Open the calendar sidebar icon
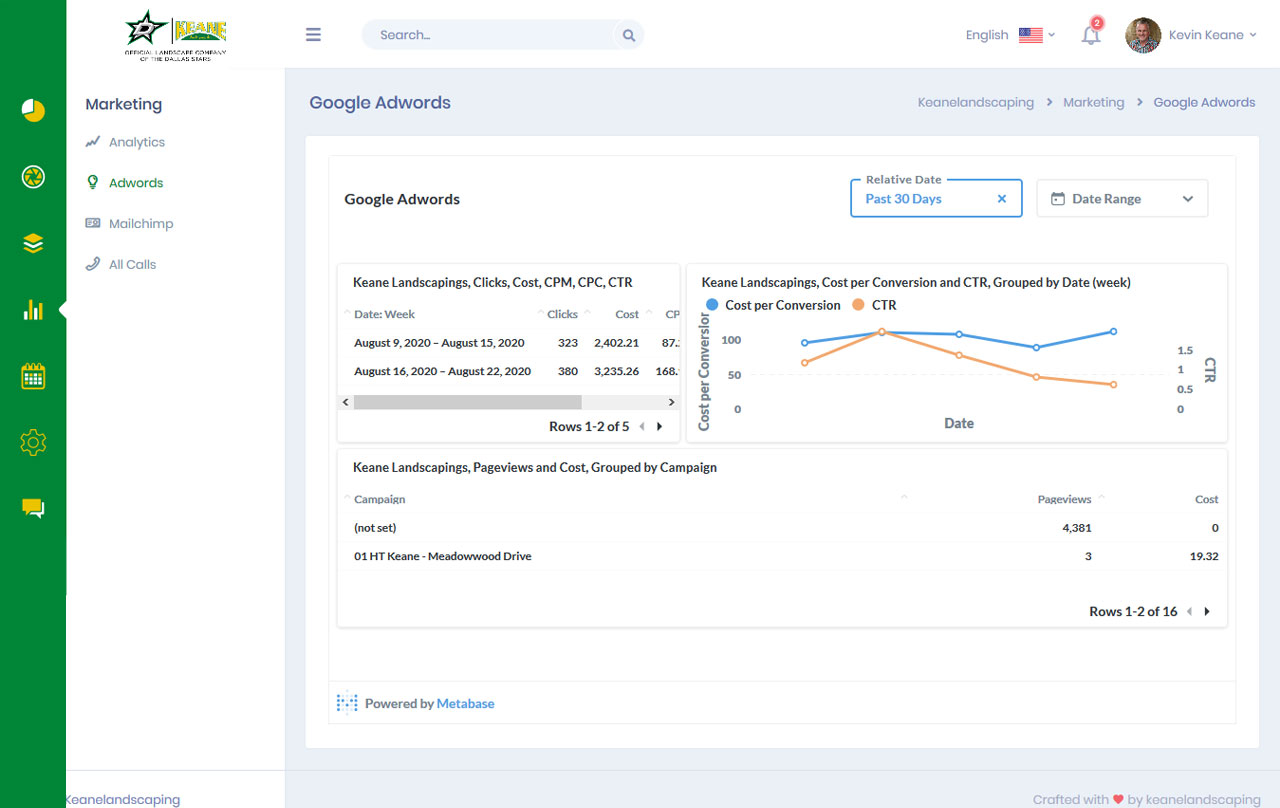 click(33, 376)
